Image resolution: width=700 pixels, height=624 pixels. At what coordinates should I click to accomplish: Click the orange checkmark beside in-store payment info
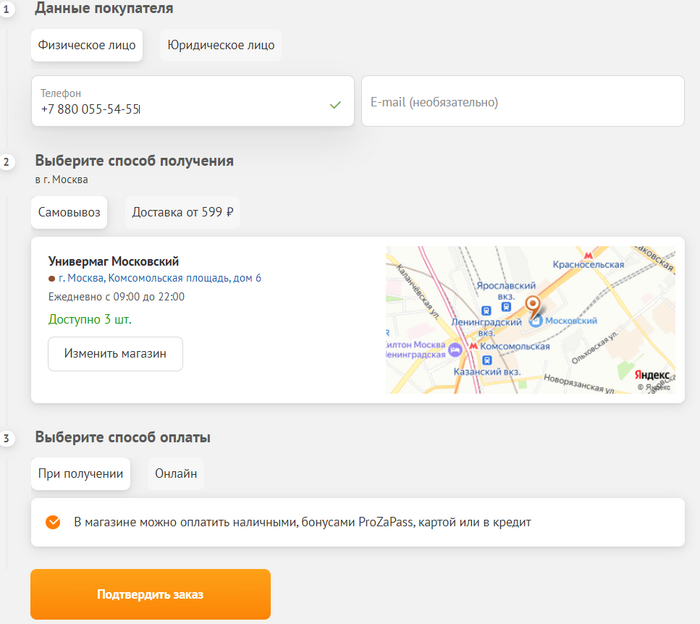tap(53, 522)
